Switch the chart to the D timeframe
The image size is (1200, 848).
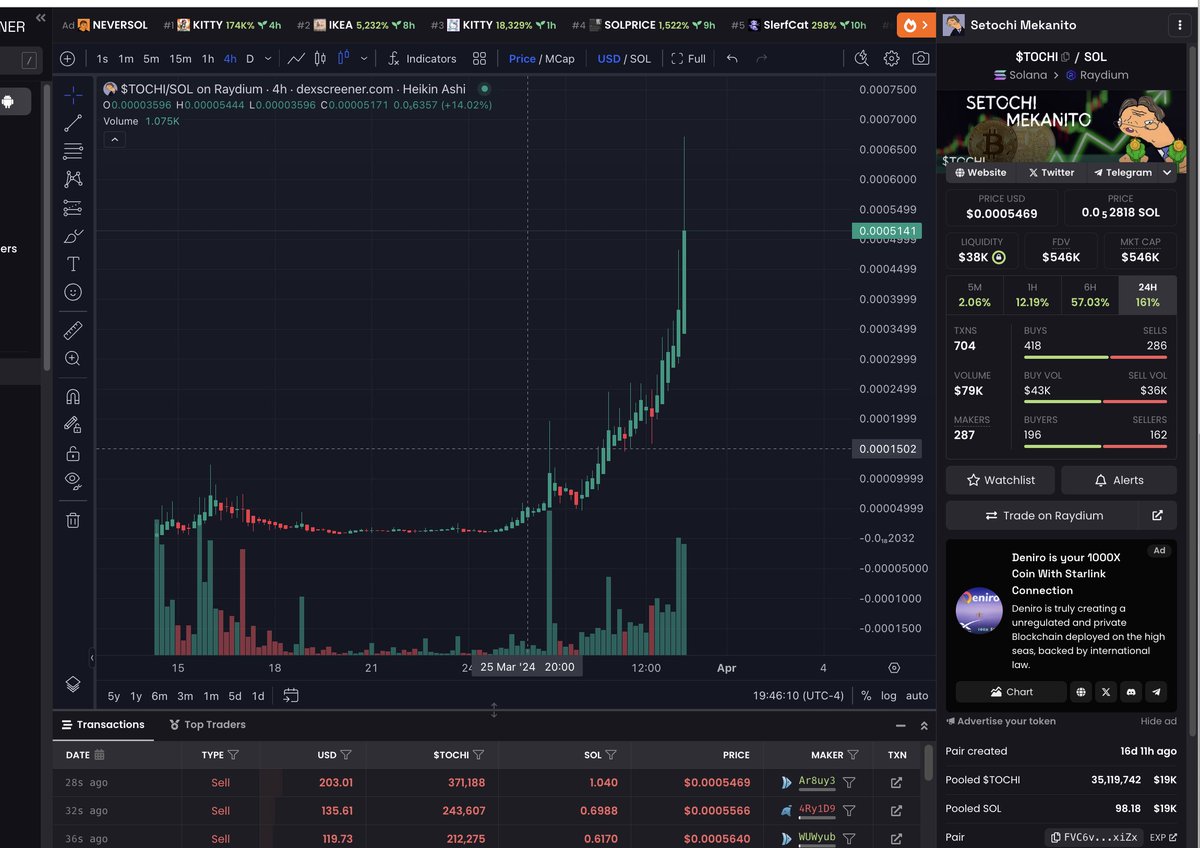pos(250,59)
